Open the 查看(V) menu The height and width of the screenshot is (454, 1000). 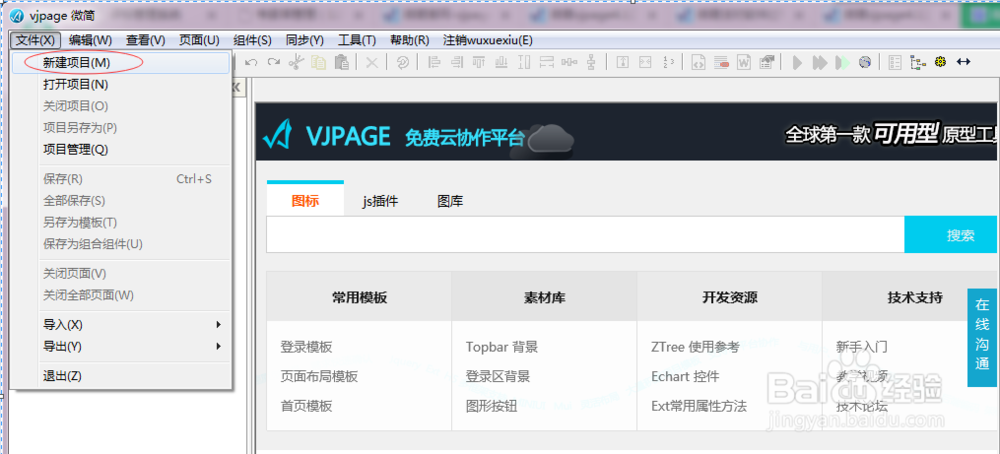145,40
